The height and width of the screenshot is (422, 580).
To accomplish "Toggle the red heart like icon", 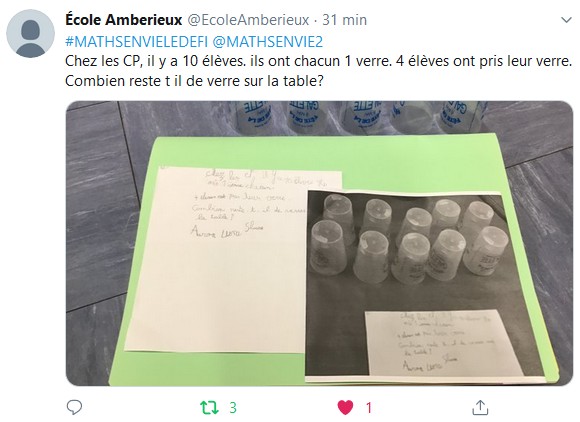I will [x=345, y=408].
